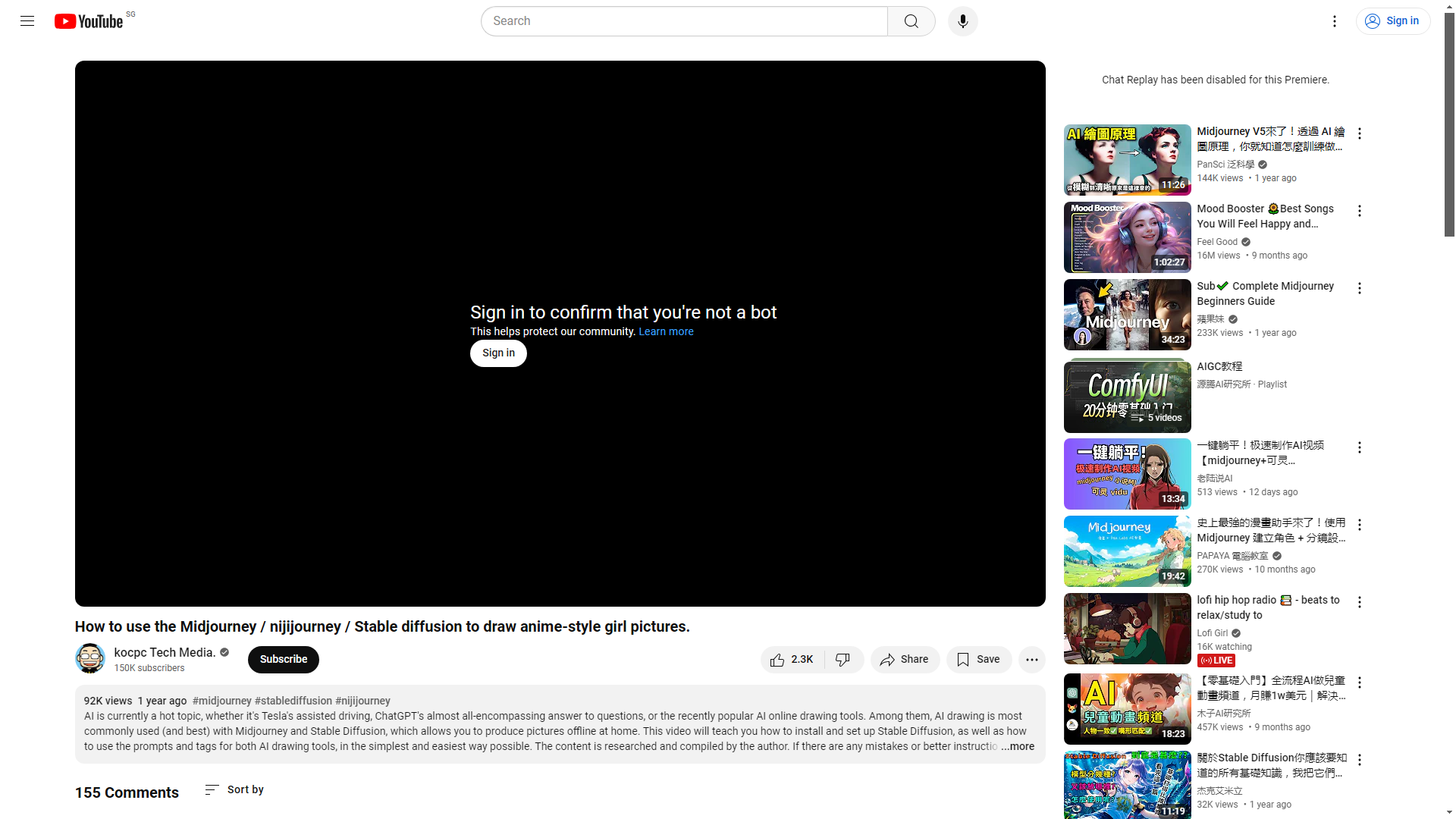Image resolution: width=1456 pixels, height=819 pixels.
Task: Play lofi hip hop radio live thumbnail
Action: pos(1127,629)
